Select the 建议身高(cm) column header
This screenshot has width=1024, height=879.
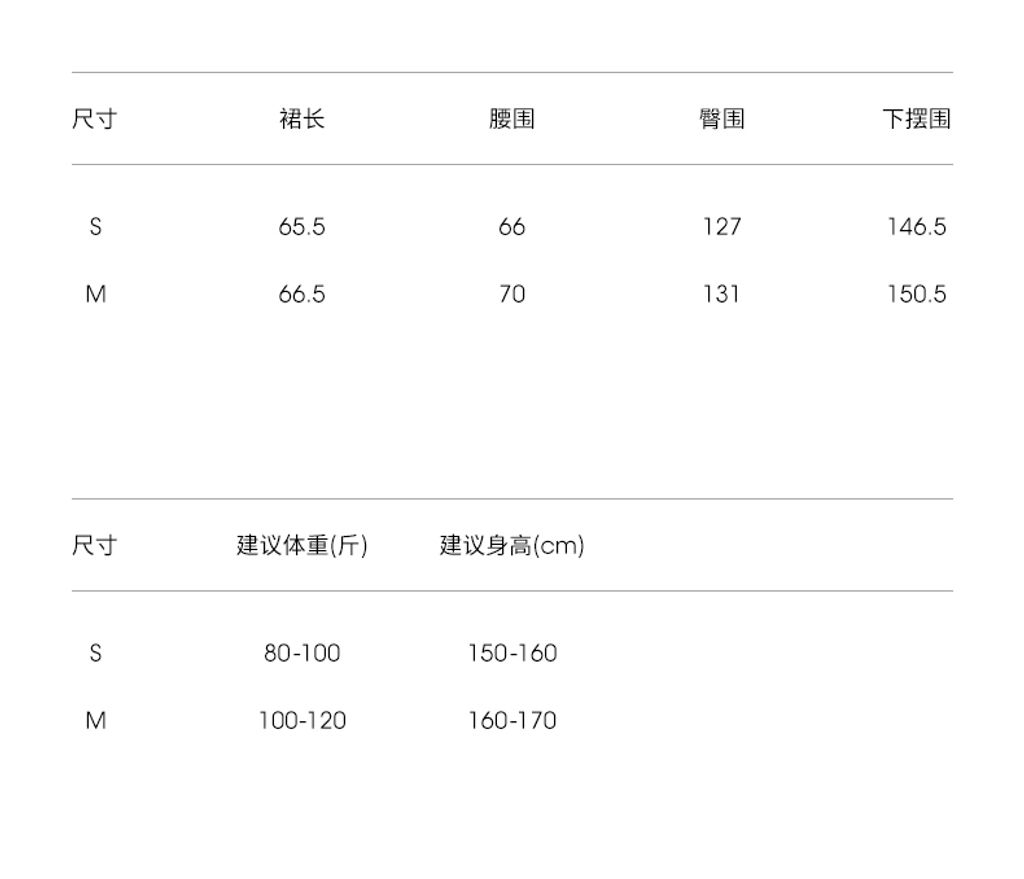pos(512,546)
